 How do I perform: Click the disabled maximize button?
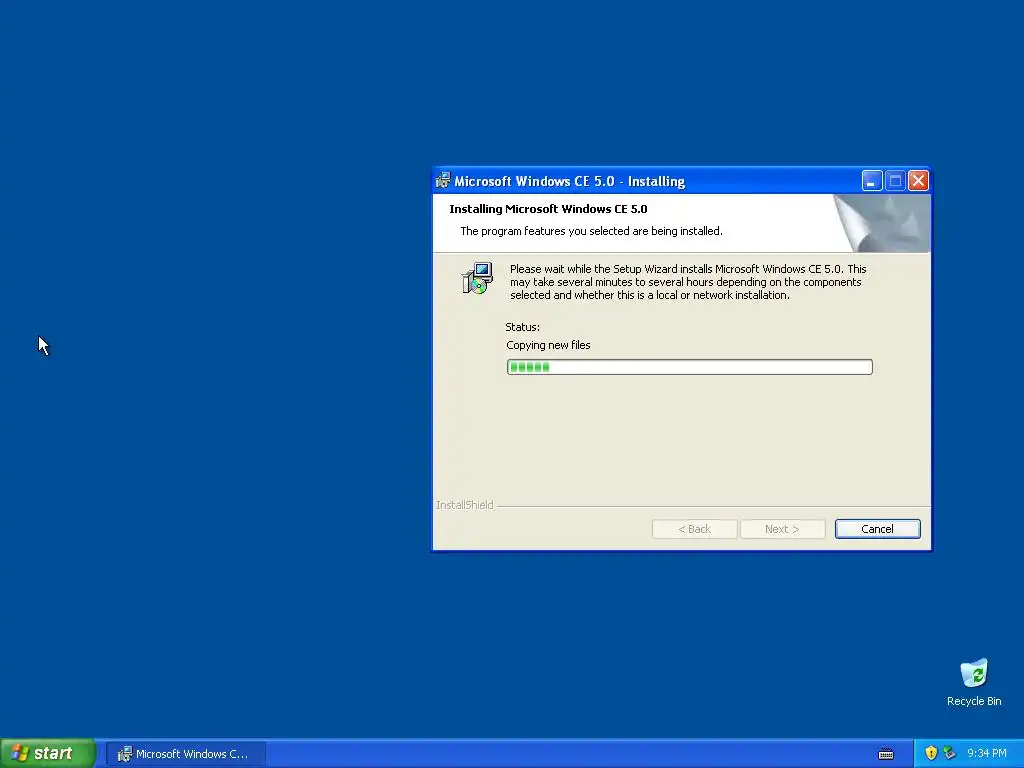895,181
